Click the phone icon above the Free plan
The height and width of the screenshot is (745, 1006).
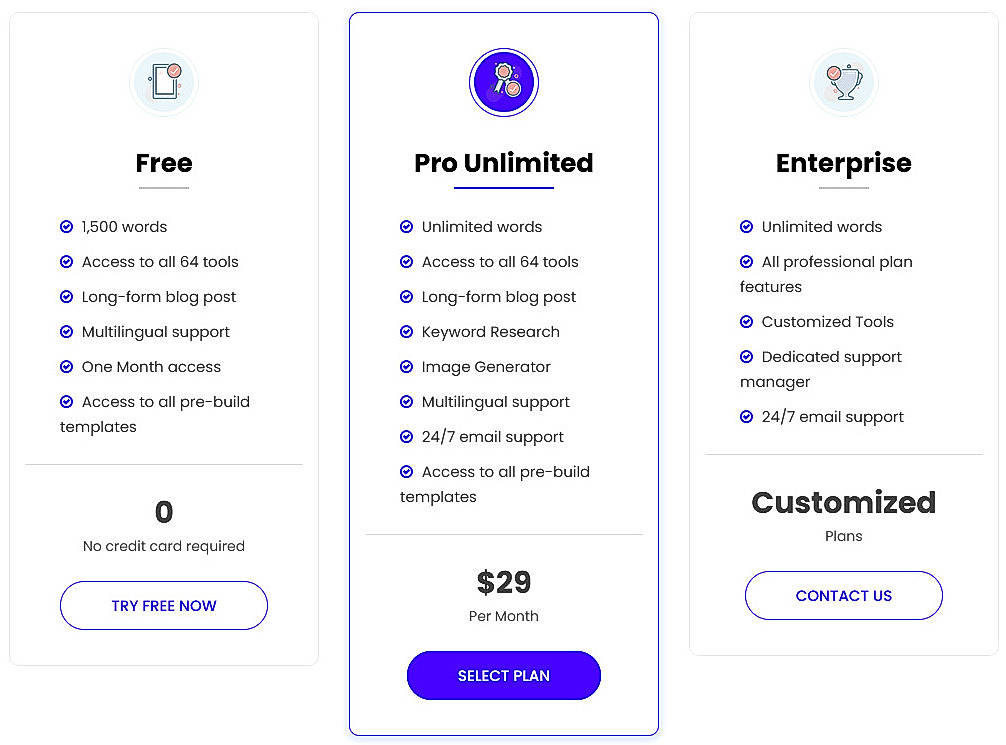tap(163, 82)
